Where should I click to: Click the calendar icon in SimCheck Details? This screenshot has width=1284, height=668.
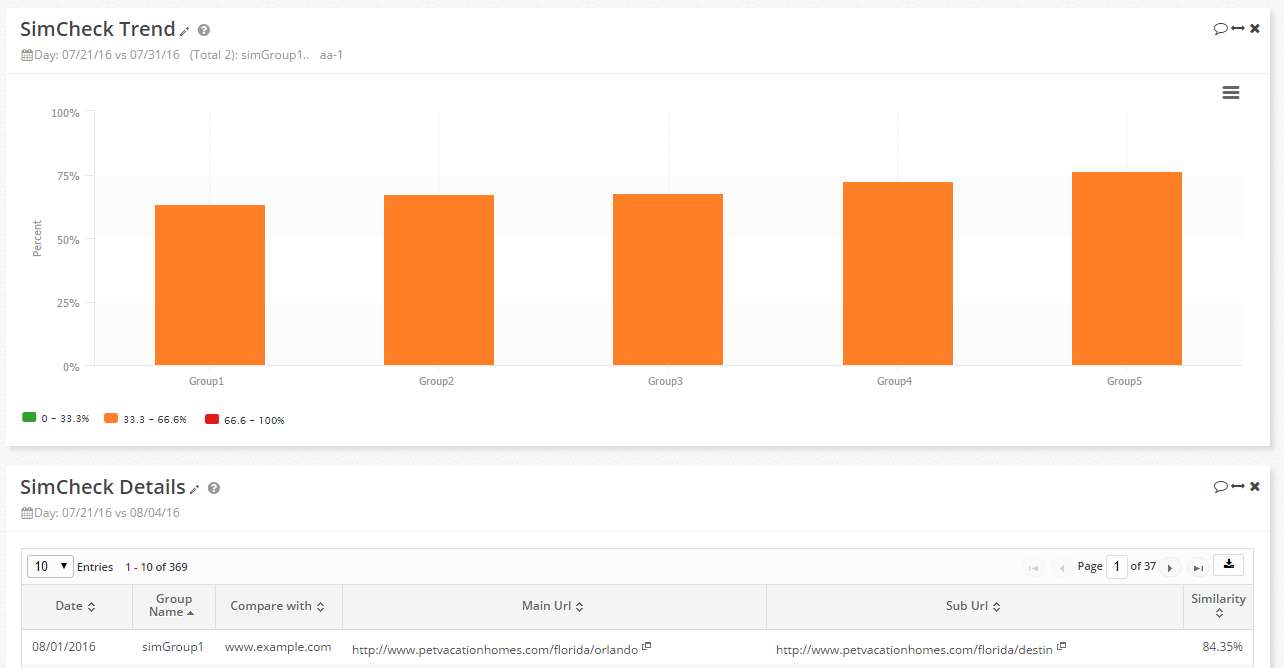pyautogui.click(x=27, y=513)
